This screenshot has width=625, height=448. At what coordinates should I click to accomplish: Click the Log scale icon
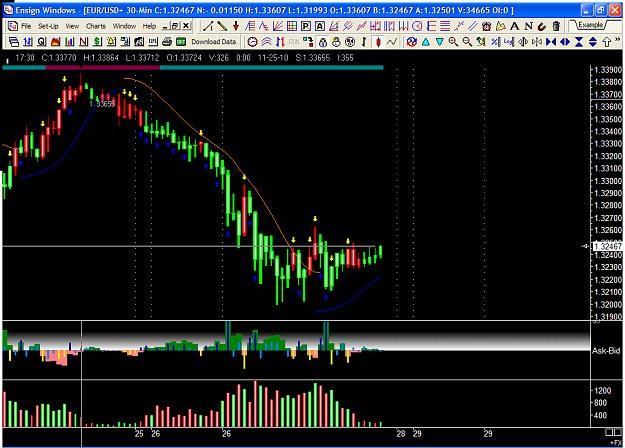(x=509, y=41)
